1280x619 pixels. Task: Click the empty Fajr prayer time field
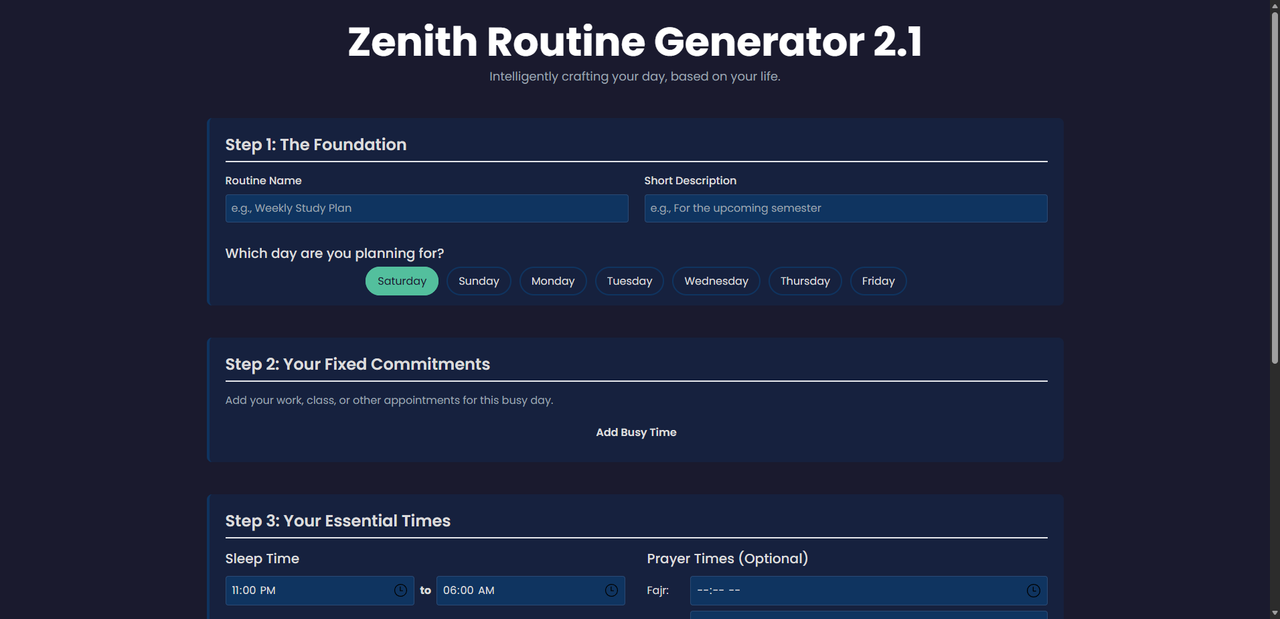[x=869, y=591]
